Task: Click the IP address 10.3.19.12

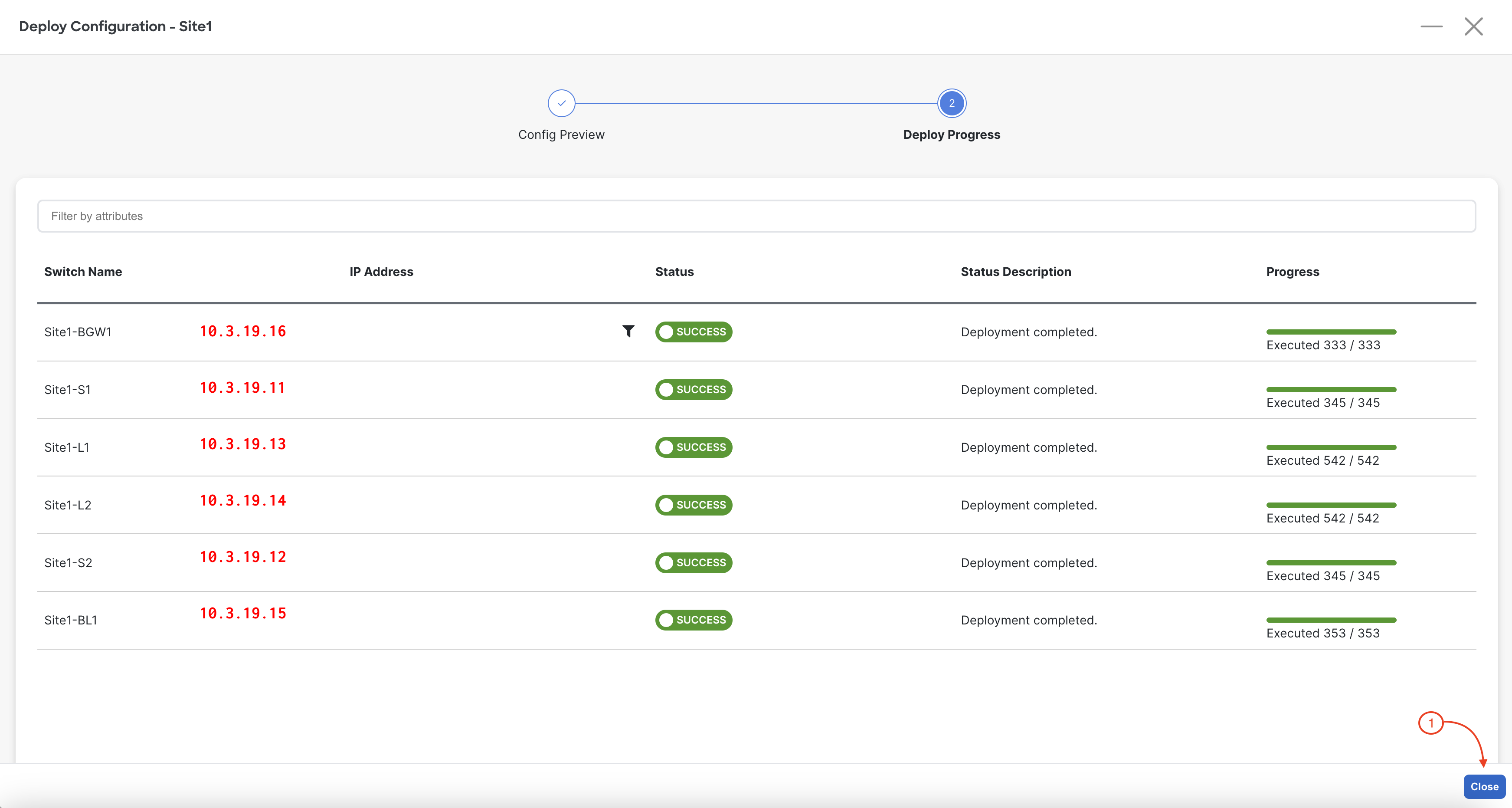Action: click(242, 557)
